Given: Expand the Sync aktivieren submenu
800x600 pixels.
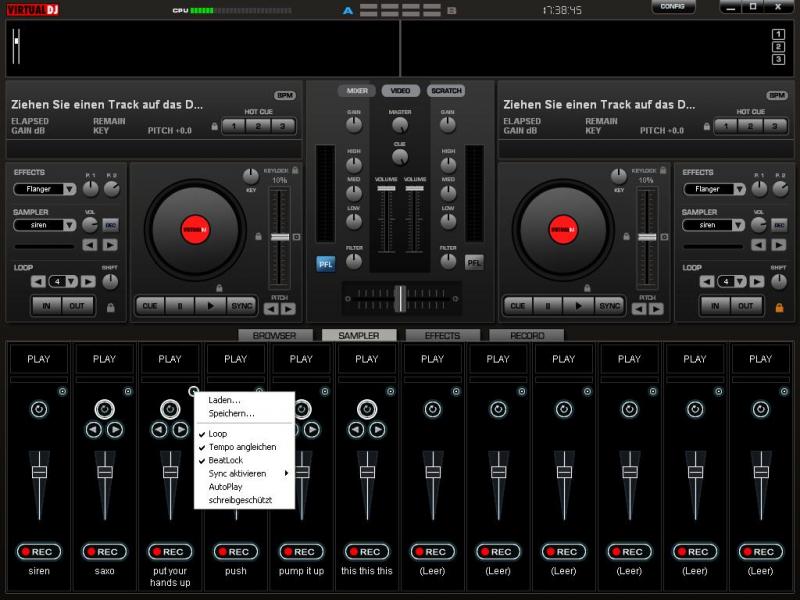Looking at the screenshot, I should click(245, 473).
